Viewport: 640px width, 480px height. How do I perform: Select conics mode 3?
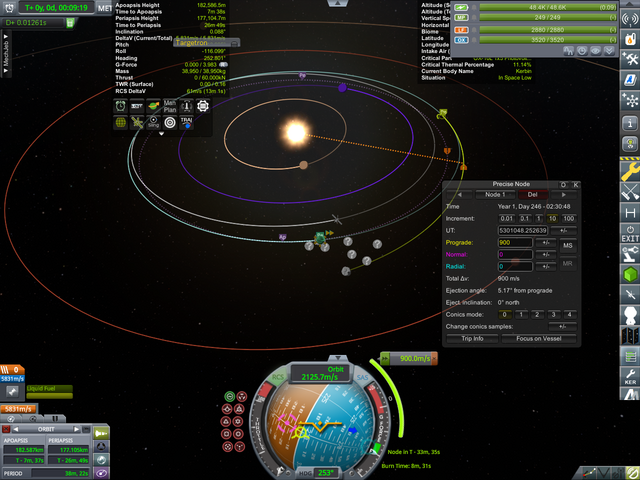tap(552, 314)
